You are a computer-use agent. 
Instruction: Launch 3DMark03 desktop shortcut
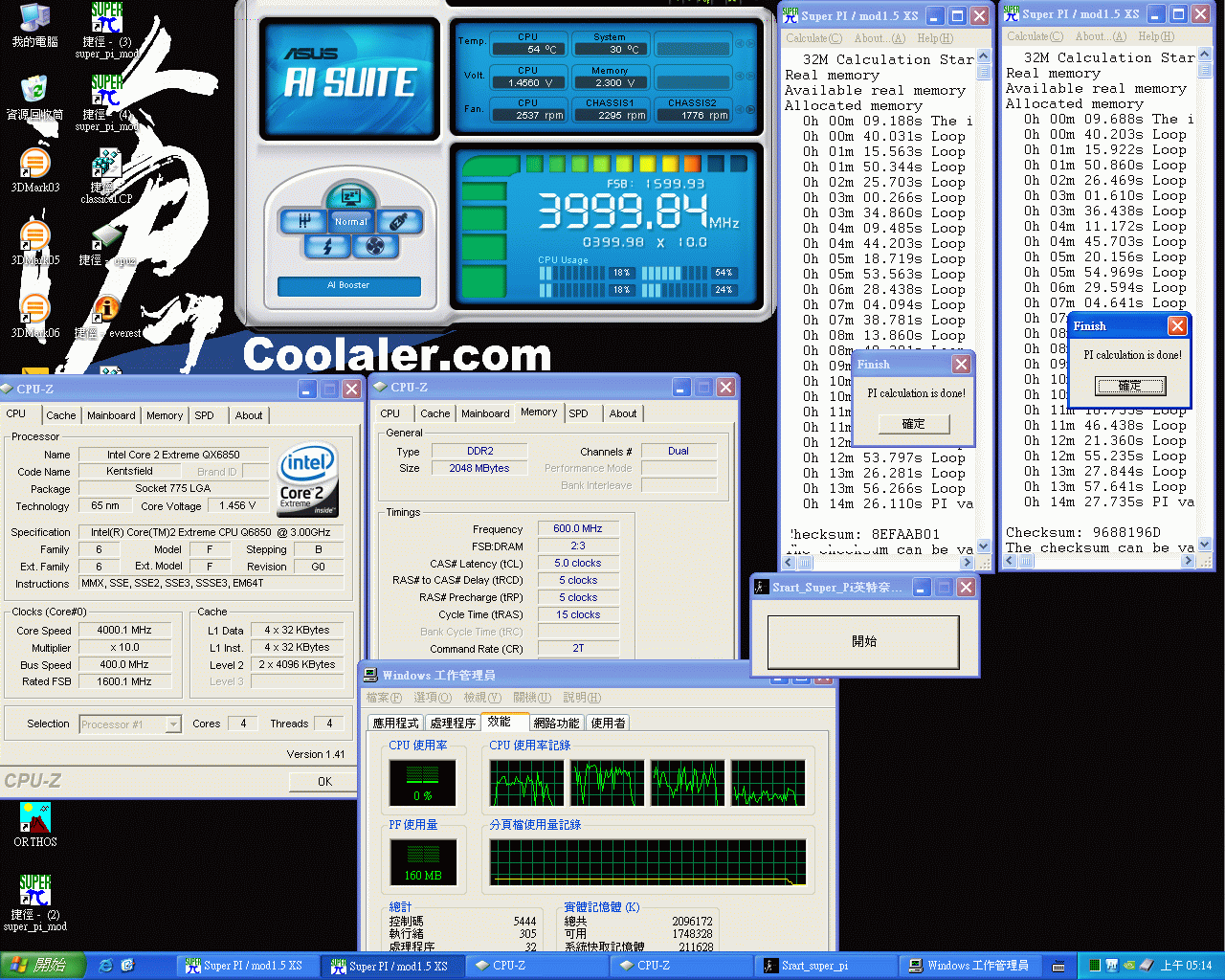click(34, 170)
